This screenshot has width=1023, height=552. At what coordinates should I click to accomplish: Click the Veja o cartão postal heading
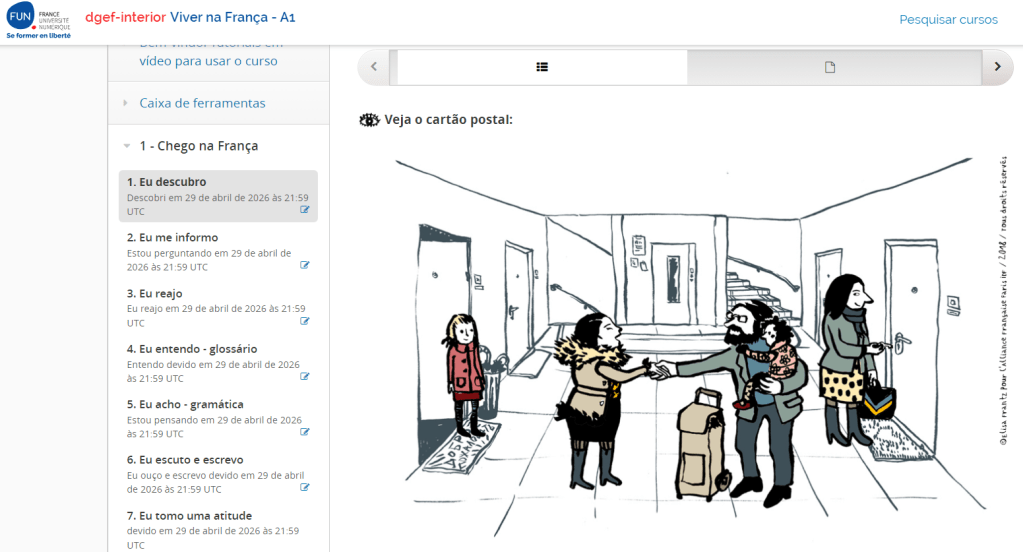tap(448, 120)
